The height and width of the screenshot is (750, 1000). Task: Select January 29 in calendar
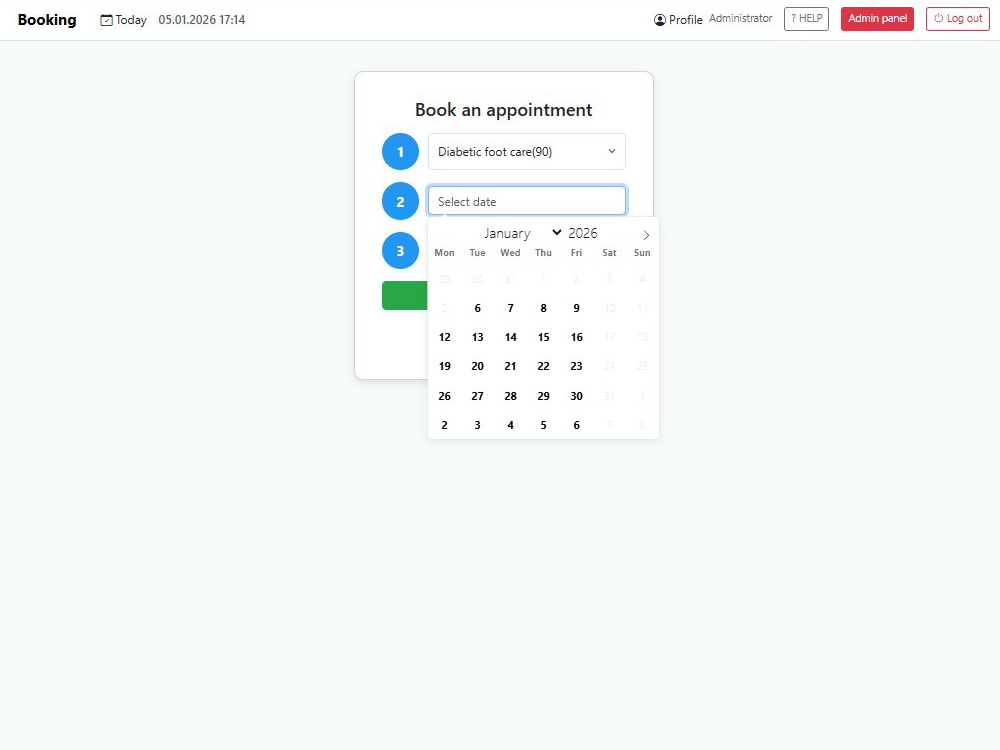coord(543,396)
